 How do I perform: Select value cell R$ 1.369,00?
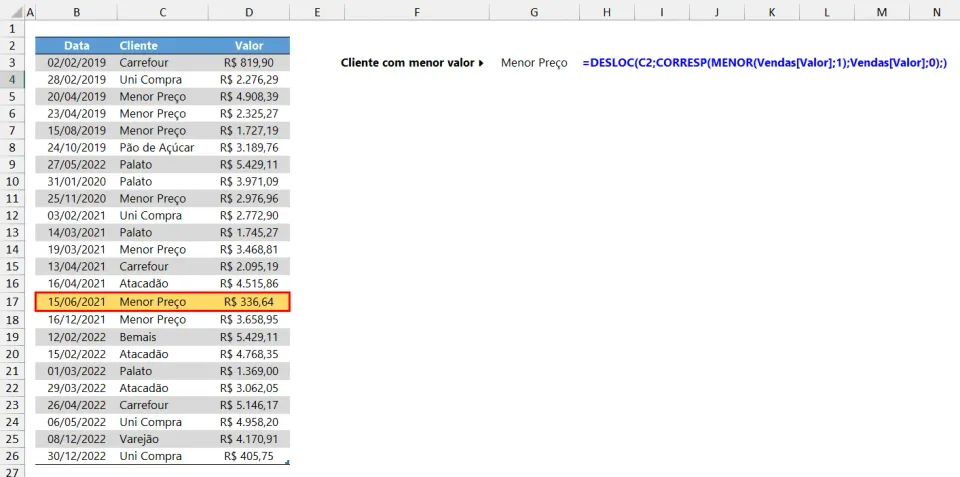tap(249, 371)
